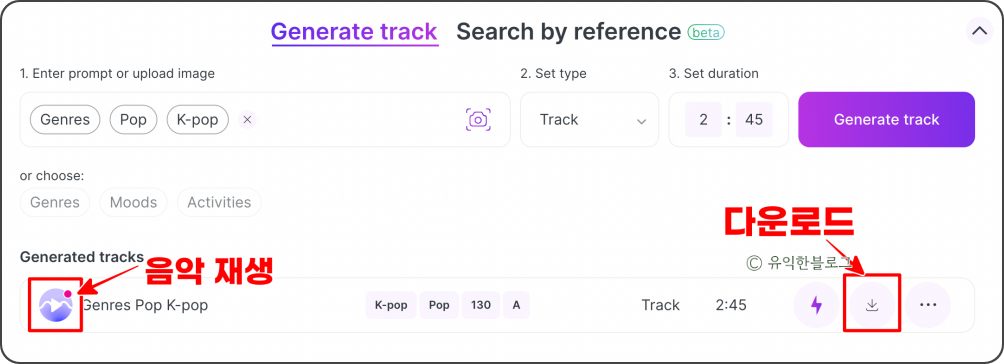This screenshot has width=1004, height=364.
Task: Collapse the panel with top-right chevron
Action: pyautogui.click(x=979, y=31)
